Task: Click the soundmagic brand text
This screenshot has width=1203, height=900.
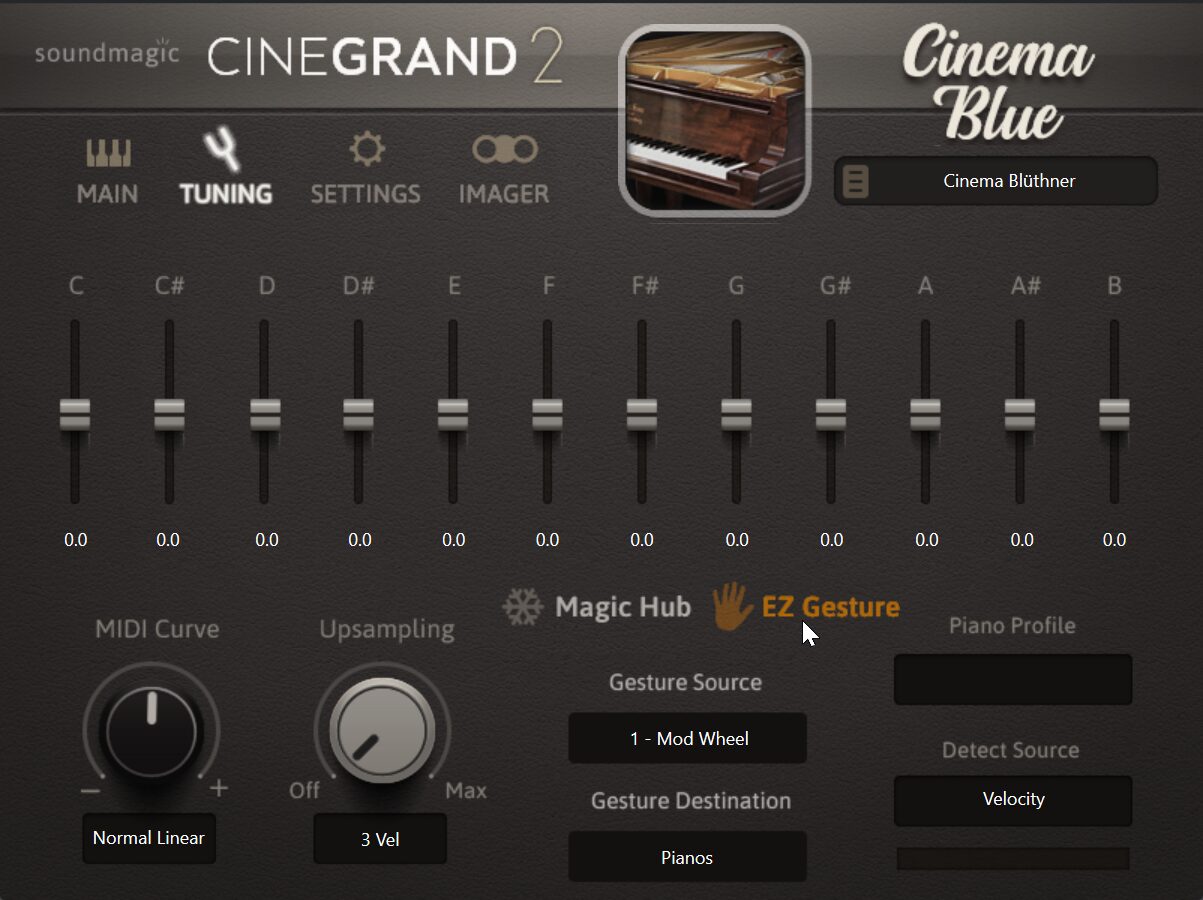Action: point(107,52)
